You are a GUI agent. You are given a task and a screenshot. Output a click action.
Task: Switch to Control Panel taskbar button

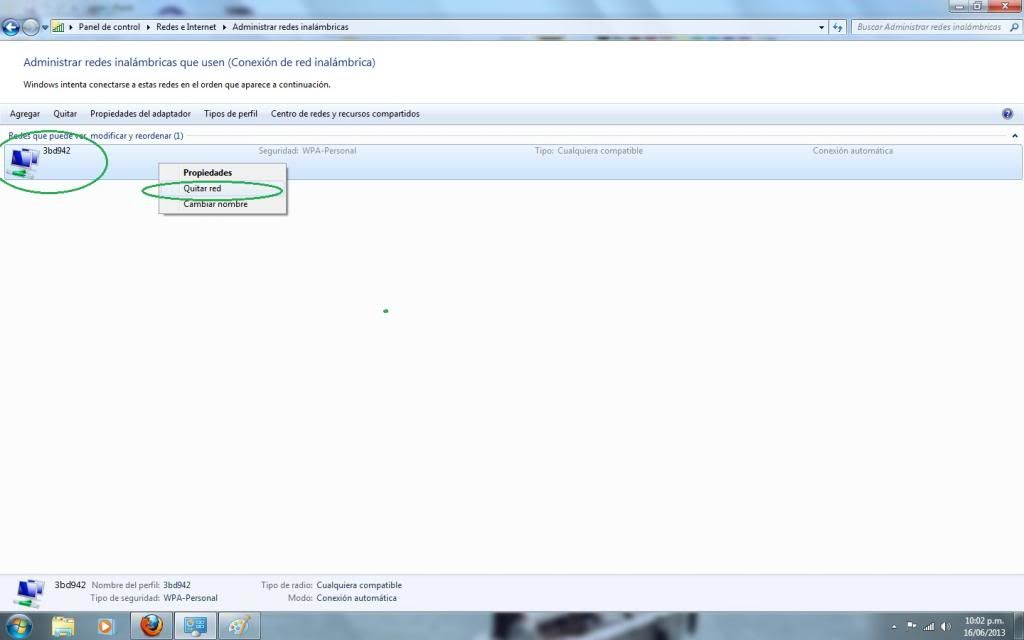[x=195, y=626]
